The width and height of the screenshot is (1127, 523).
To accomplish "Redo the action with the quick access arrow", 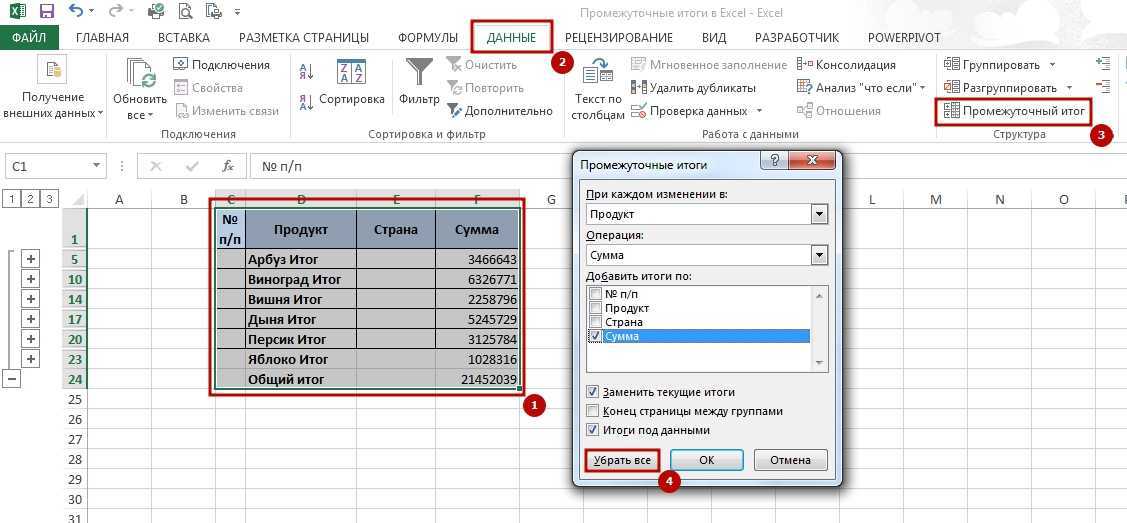I will coord(116,11).
